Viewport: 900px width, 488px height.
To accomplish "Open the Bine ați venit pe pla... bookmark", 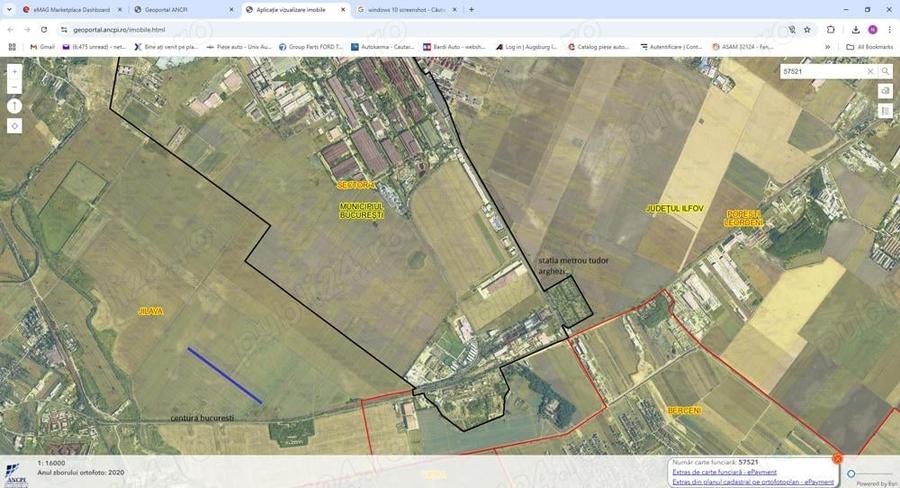I will (x=166, y=47).
